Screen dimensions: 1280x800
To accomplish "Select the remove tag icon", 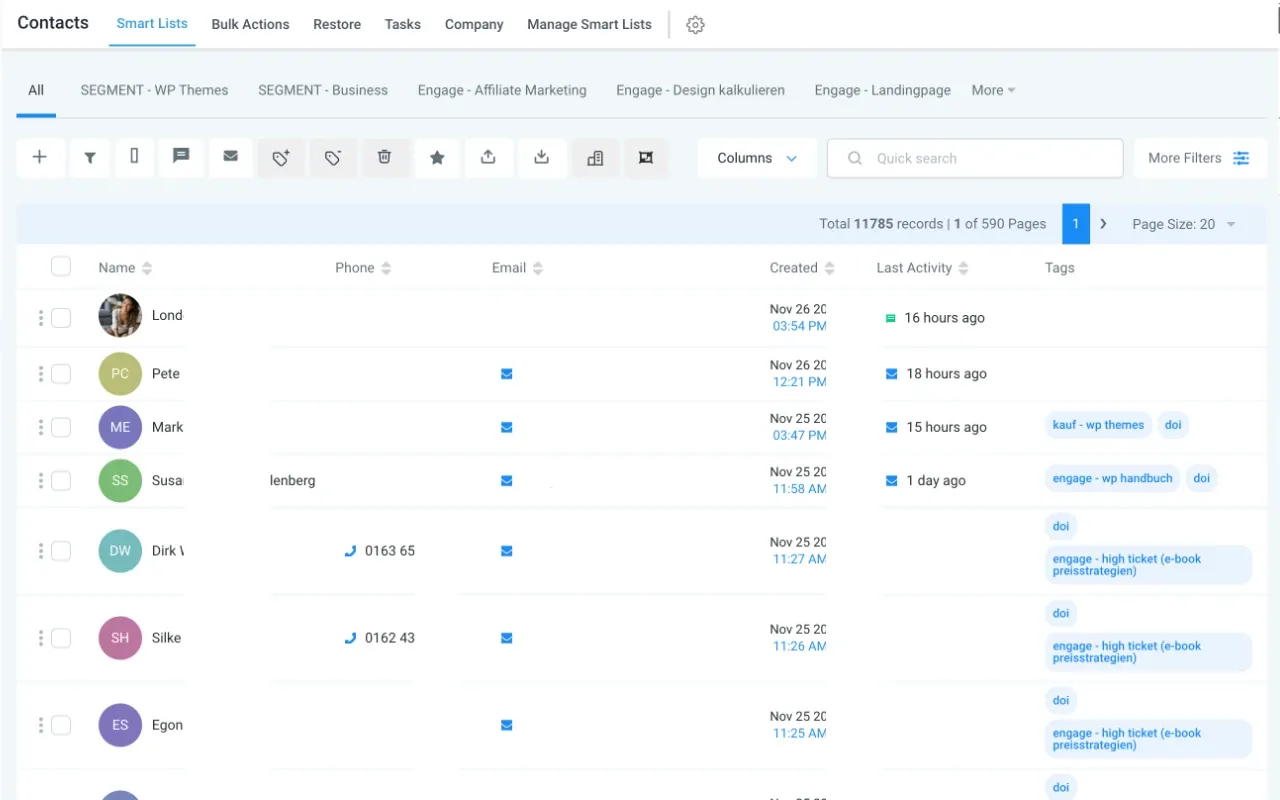I will coord(333,157).
